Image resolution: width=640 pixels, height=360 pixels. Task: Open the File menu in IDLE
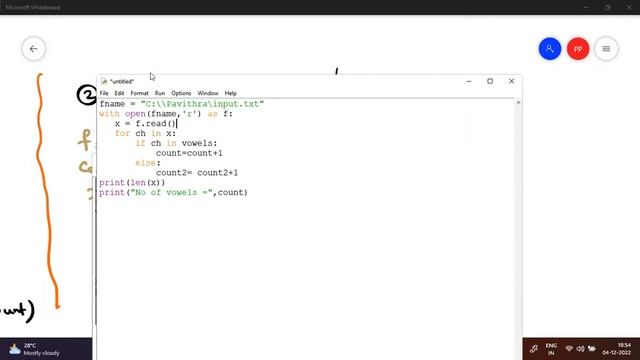click(104, 93)
